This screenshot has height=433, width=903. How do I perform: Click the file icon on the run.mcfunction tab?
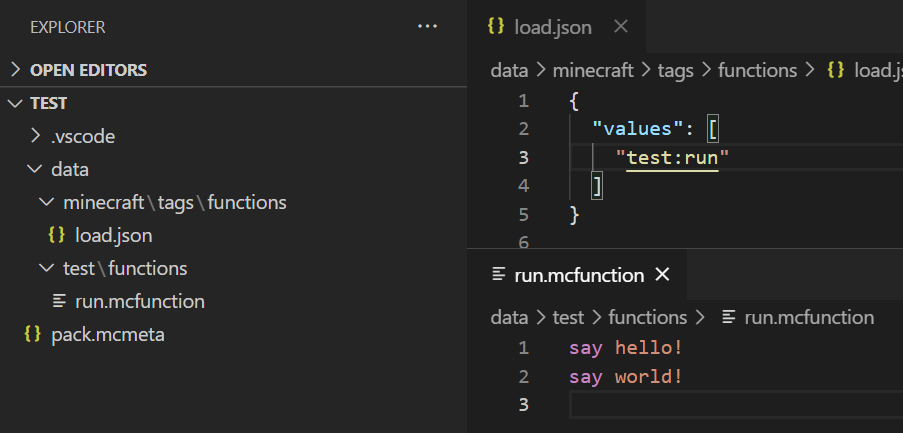[x=499, y=275]
